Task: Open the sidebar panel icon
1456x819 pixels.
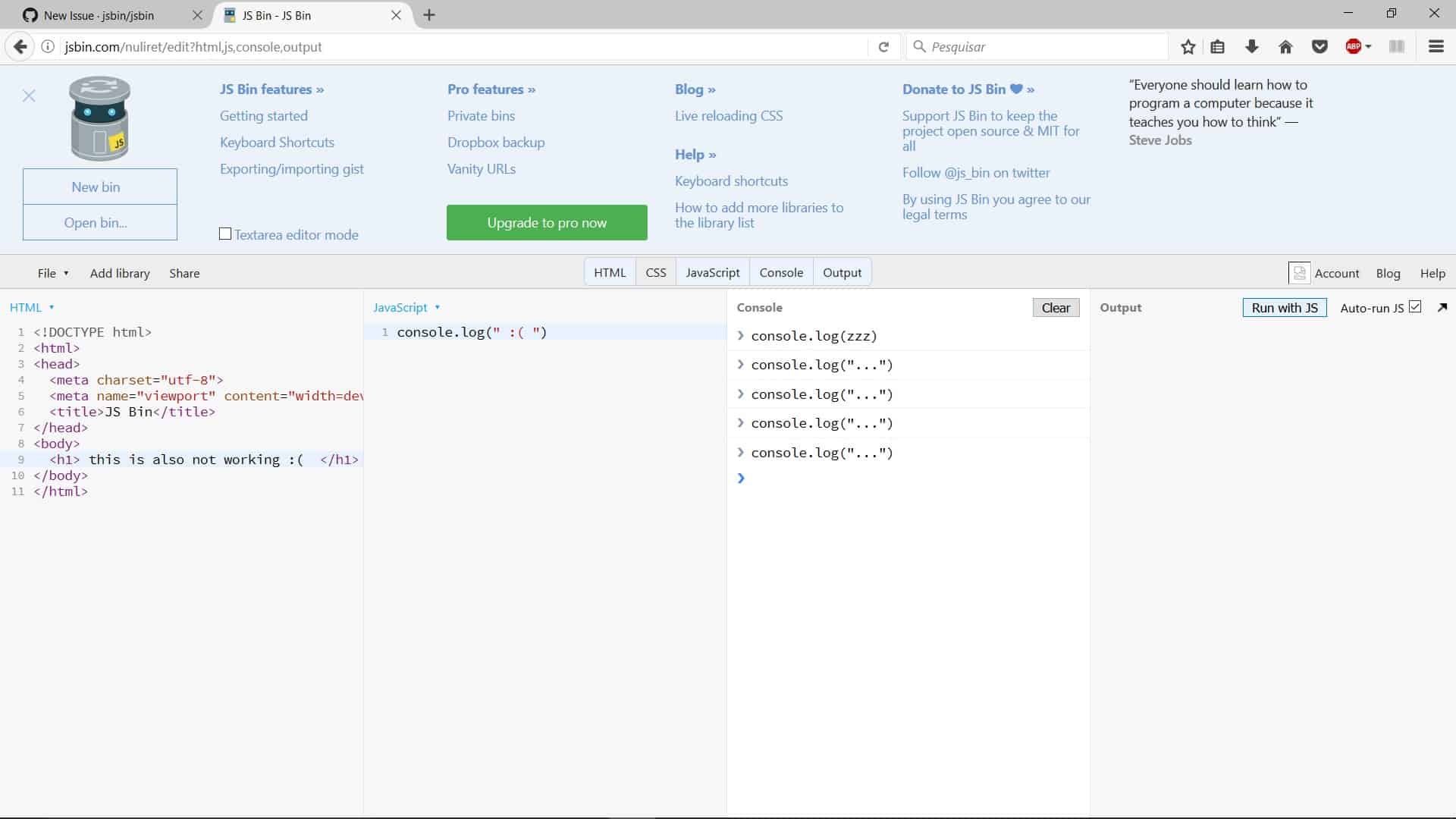Action: 1397,47
